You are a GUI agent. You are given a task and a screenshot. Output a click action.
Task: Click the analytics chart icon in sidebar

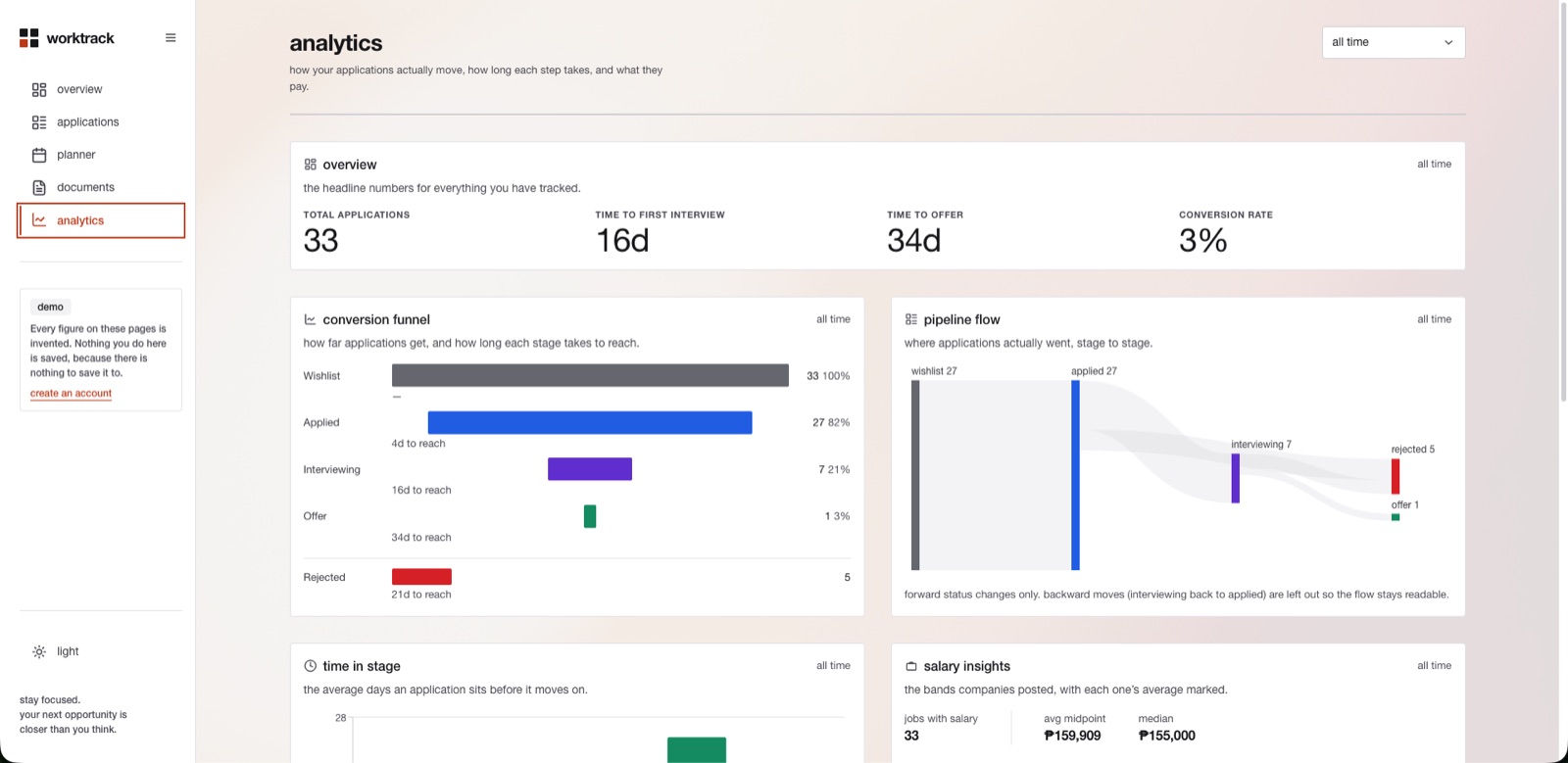(x=39, y=220)
